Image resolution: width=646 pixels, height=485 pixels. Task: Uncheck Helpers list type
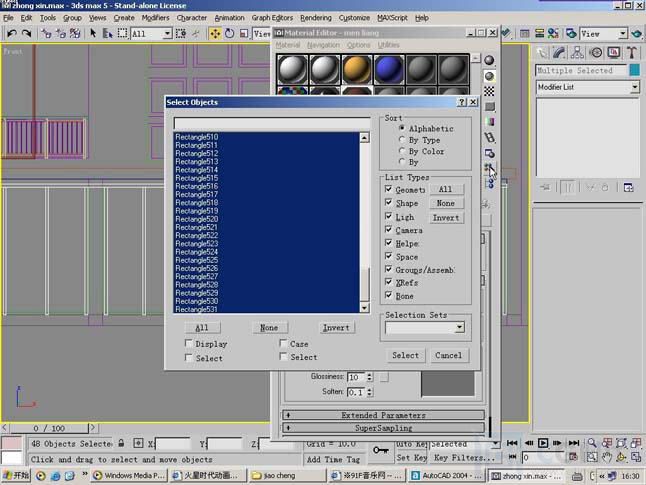[x=389, y=243]
